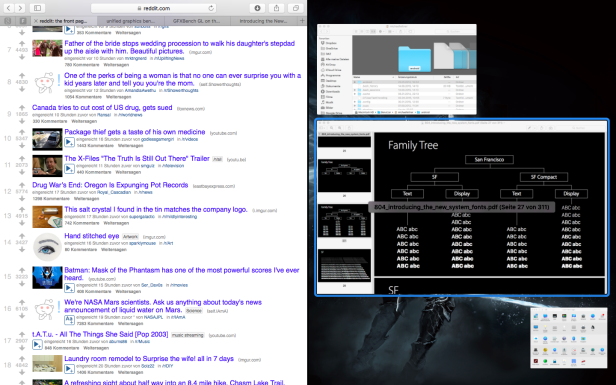Select the Finder window thumbnail

click(397, 69)
